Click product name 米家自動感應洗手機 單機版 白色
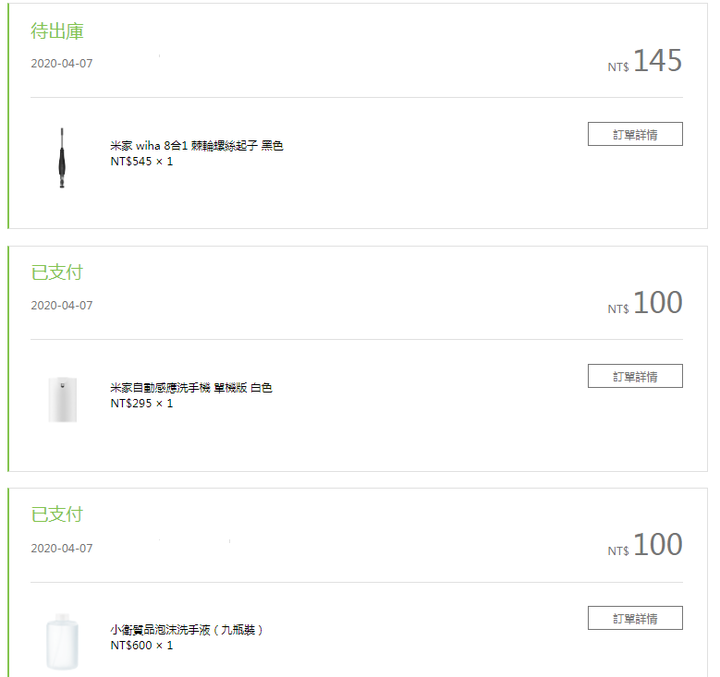This screenshot has height=677, width=720. [191, 388]
